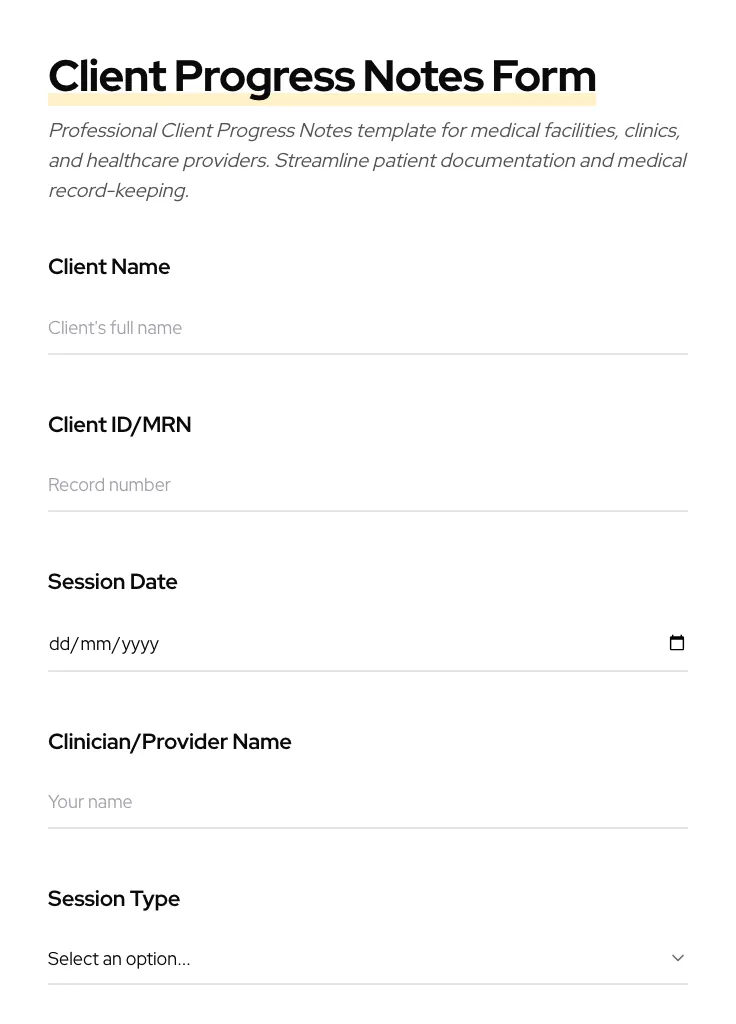Click the blank middle of the Session Date field

[400, 644]
